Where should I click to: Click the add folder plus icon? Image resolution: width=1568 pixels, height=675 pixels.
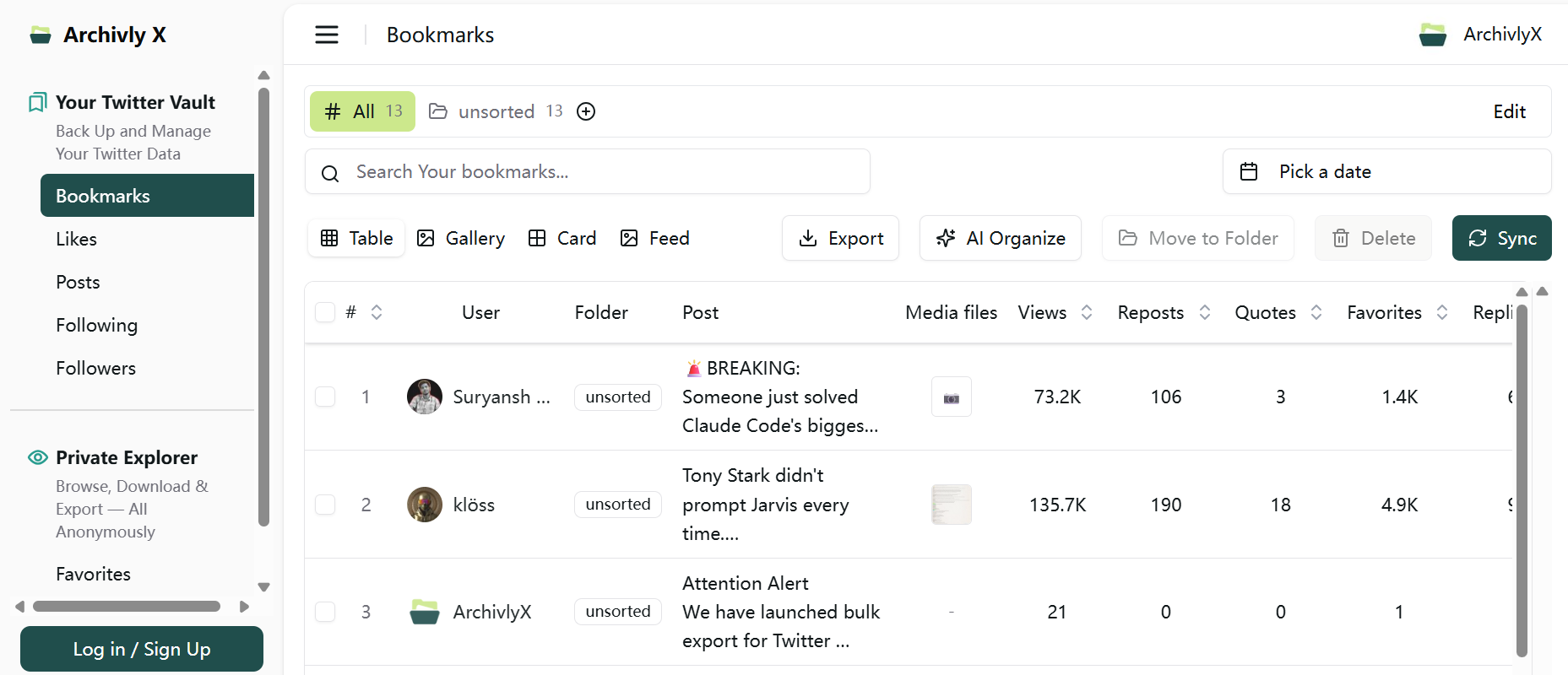pyautogui.click(x=586, y=111)
